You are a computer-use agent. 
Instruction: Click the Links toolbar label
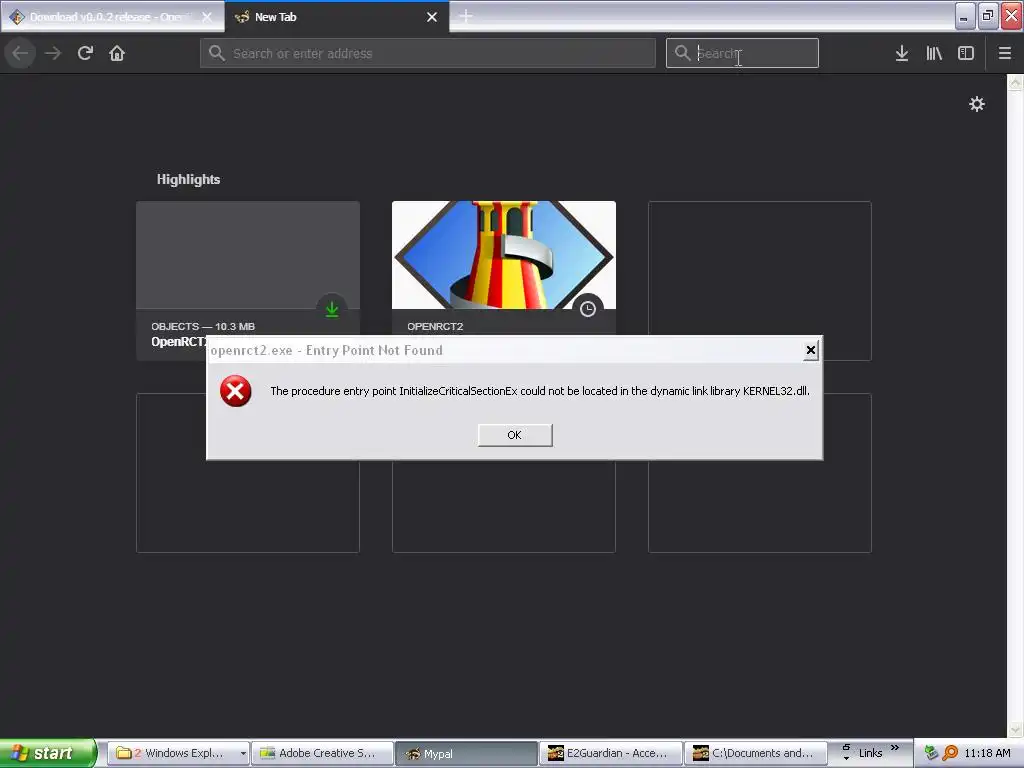click(x=871, y=753)
